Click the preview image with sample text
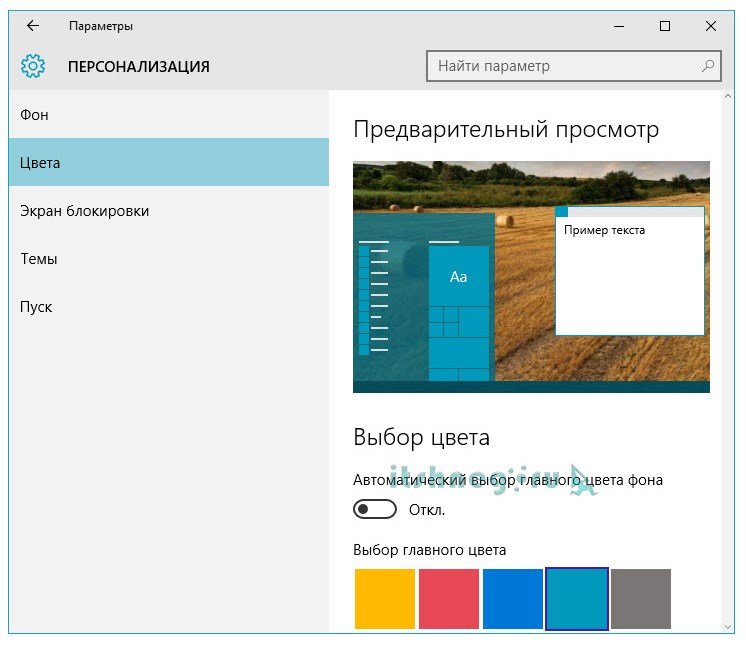746x647 pixels. pos(531,277)
